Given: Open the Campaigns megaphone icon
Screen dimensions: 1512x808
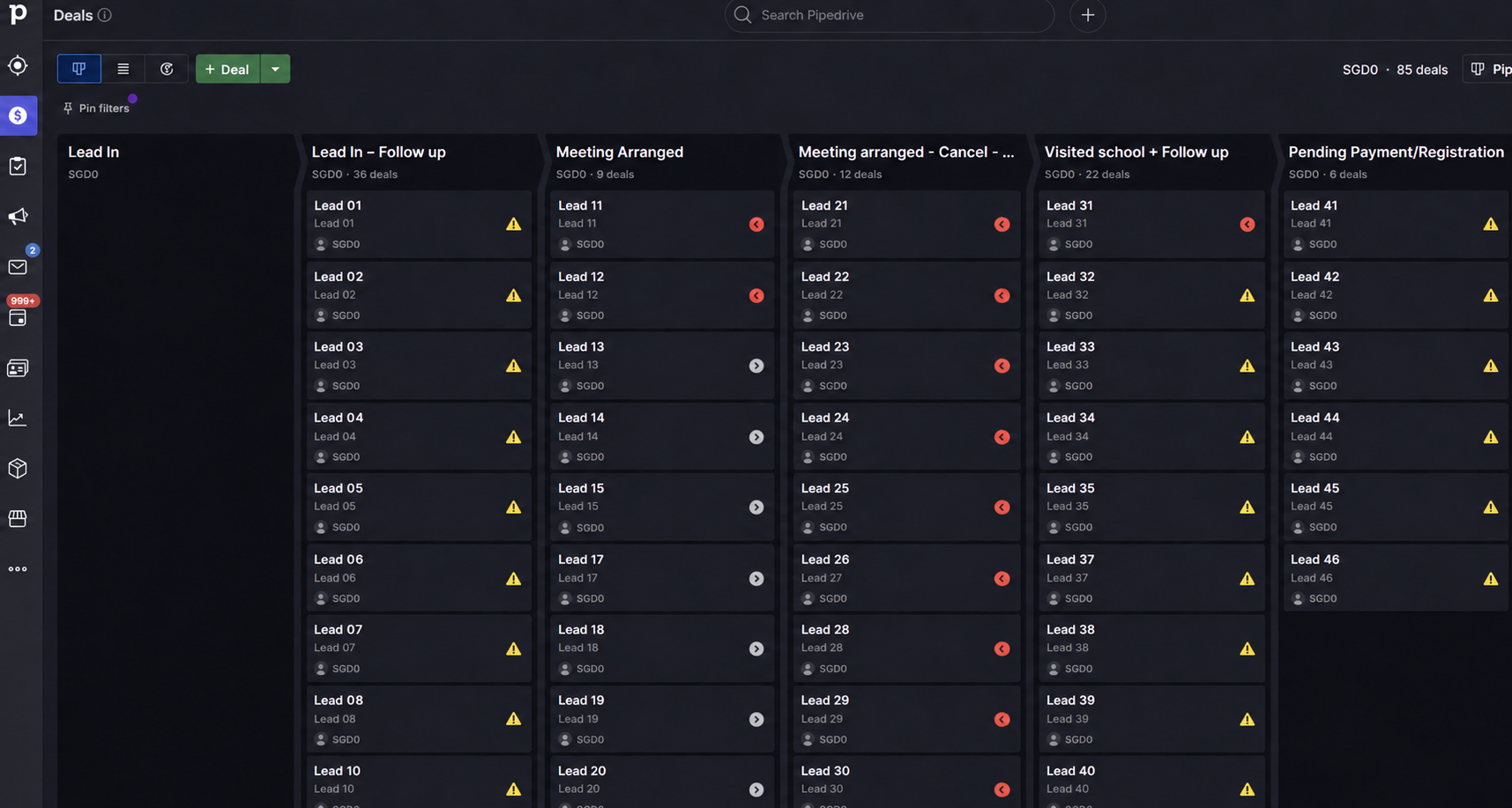Looking at the screenshot, I should point(18,217).
